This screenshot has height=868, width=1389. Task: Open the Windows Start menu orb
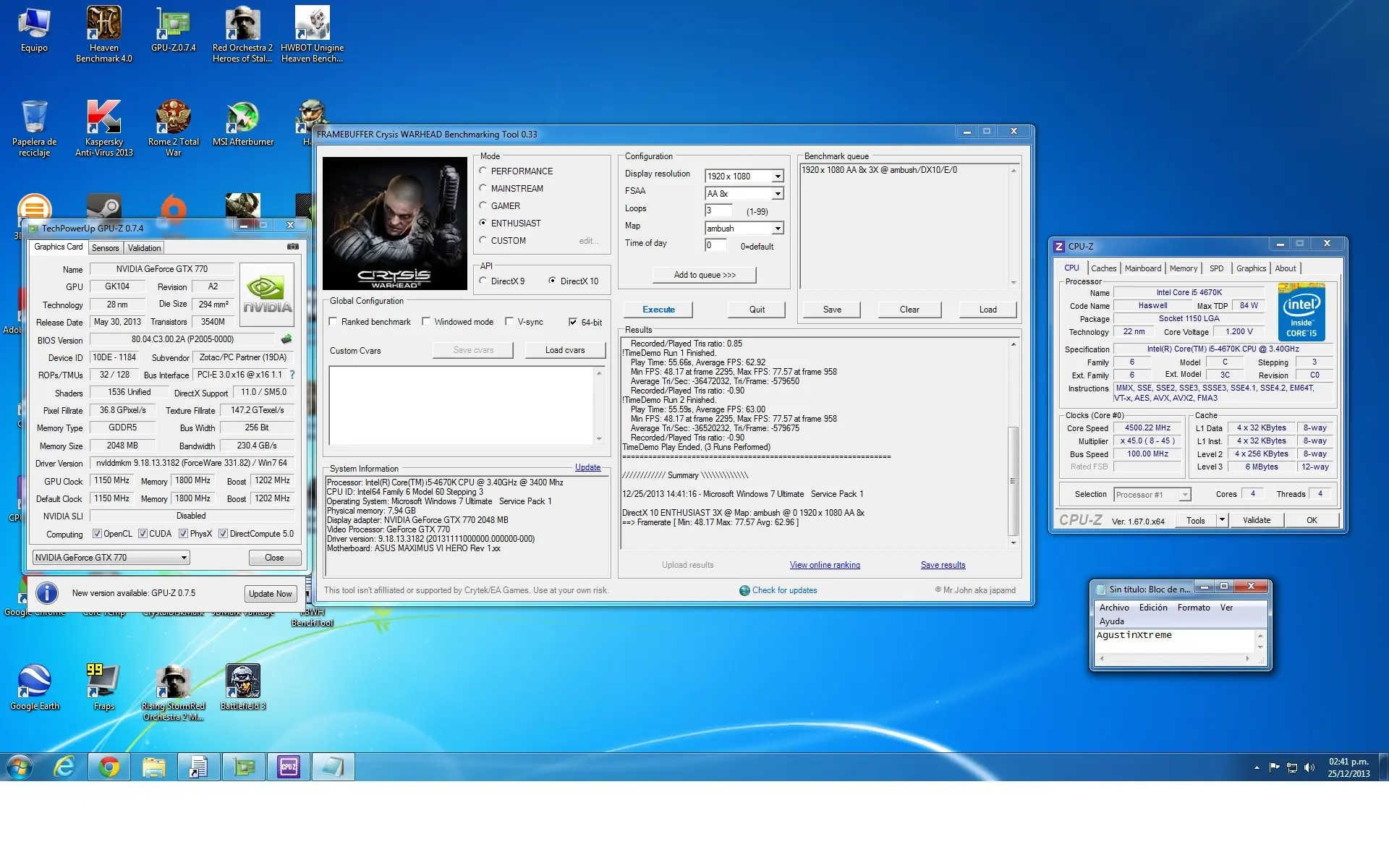[x=20, y=767]
